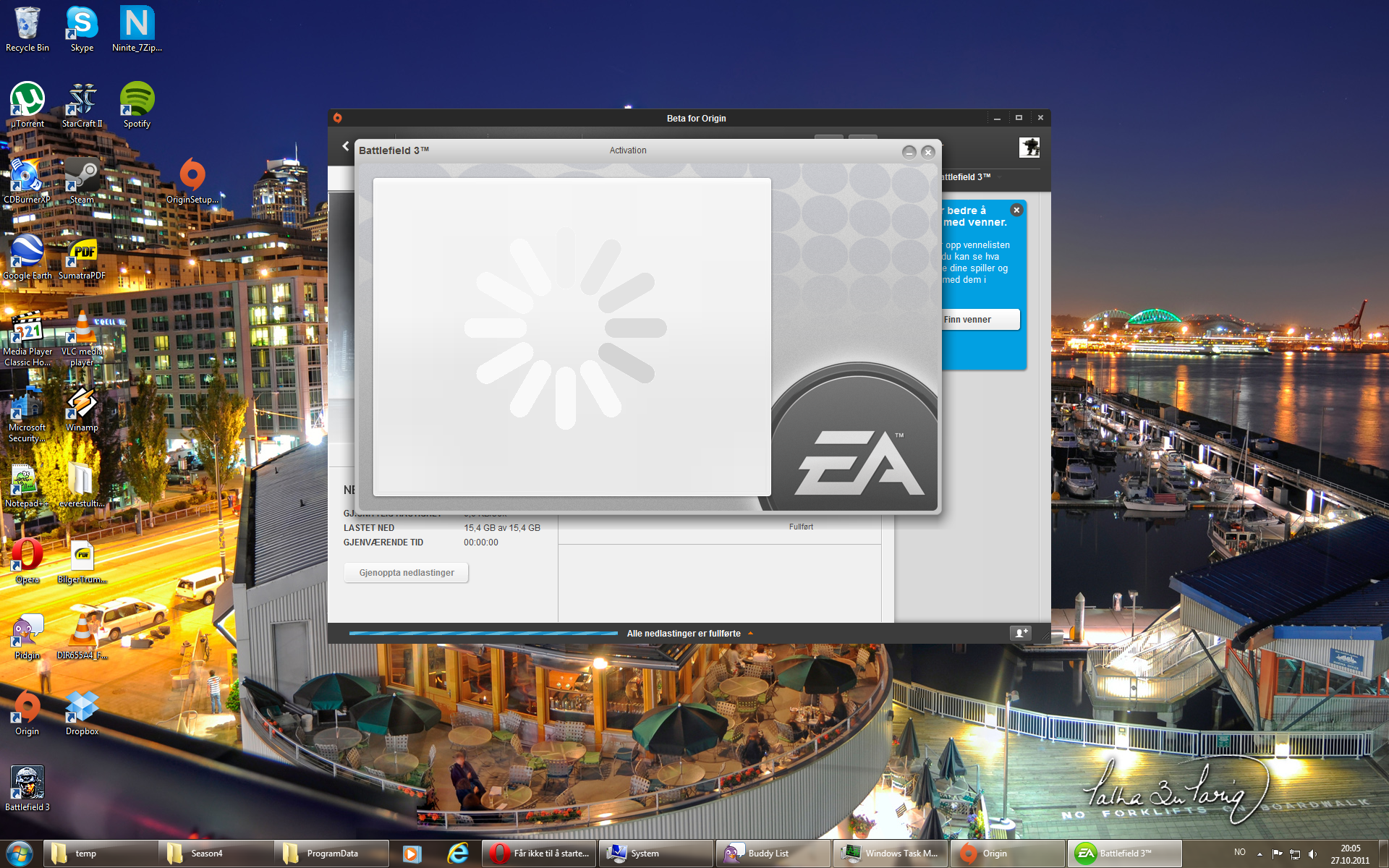Click Gjenoppta nedlastinger button

[407, 573]
